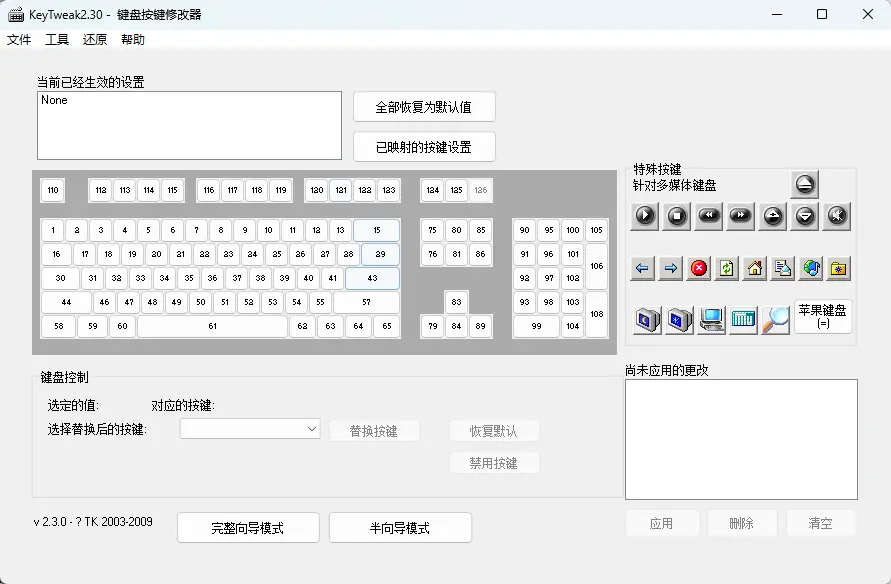Click the Play media key icon
This screenshot has height=584, width=891.
[644, 216]
